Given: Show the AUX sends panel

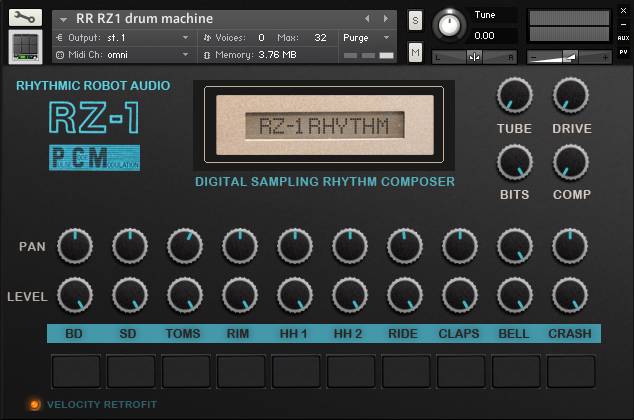Looking at the screenshot, I should (623, 38).
